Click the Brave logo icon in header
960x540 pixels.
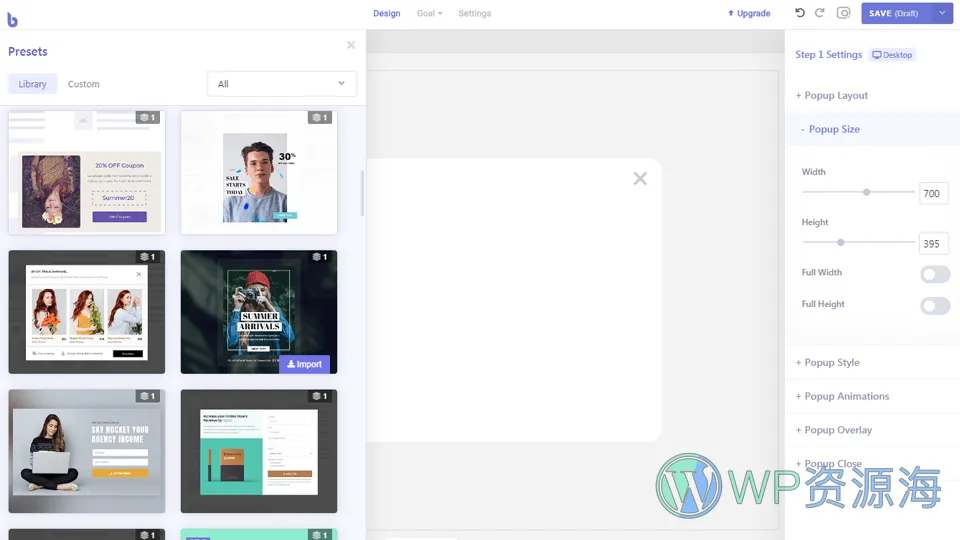[12, 19]
